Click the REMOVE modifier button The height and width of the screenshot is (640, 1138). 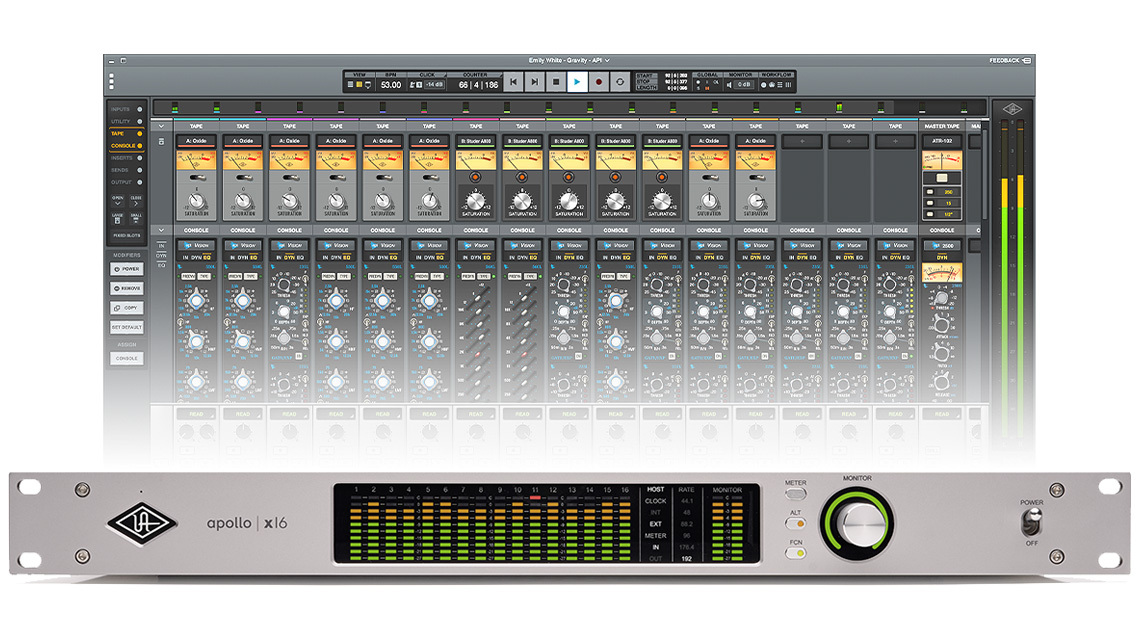tap(127, 288)
